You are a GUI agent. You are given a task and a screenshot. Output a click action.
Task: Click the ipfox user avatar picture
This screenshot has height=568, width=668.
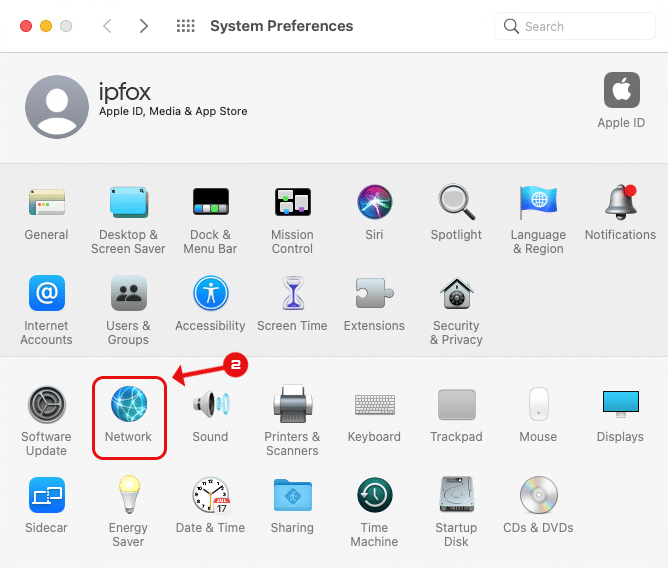[57, 107]
